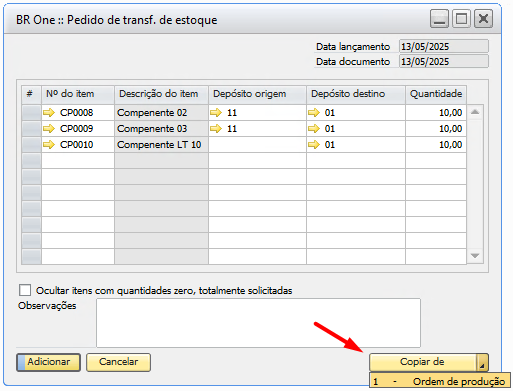The image size is (513, 391).
Task: Select Compenente LT 10 description cell
Action: point(162,145)
